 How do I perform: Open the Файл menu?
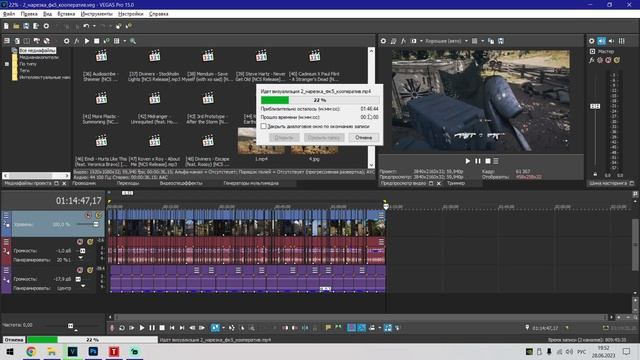coord(9,14)
